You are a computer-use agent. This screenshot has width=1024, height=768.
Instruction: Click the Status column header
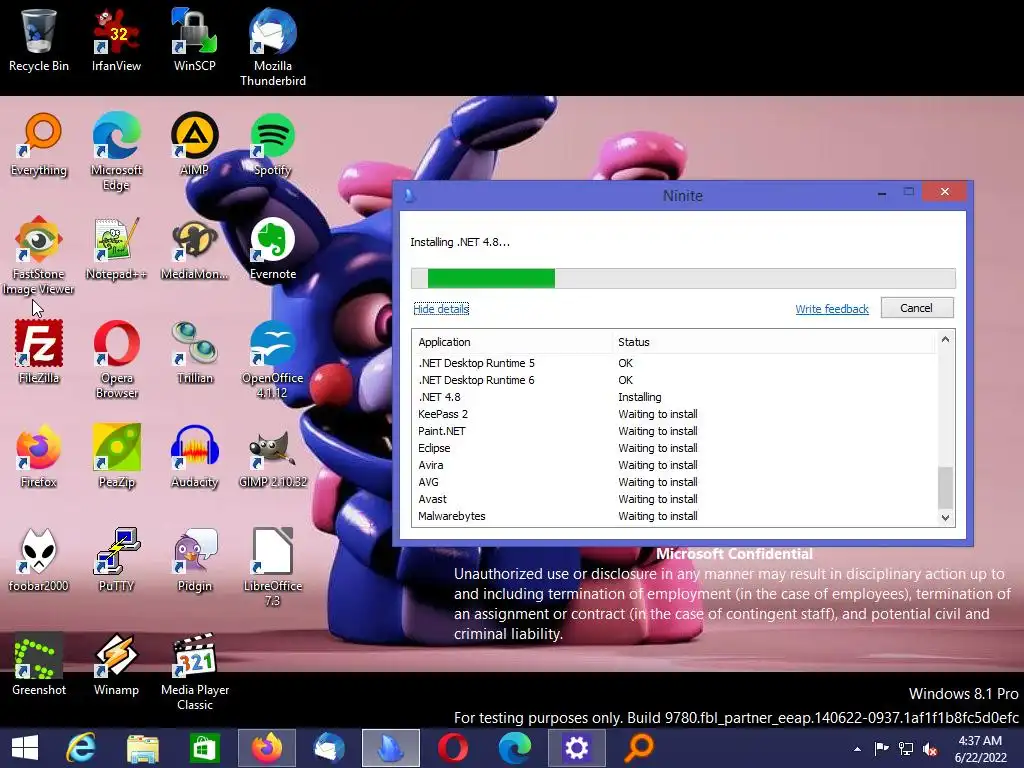pyautogui.click(x=774, y=342)
